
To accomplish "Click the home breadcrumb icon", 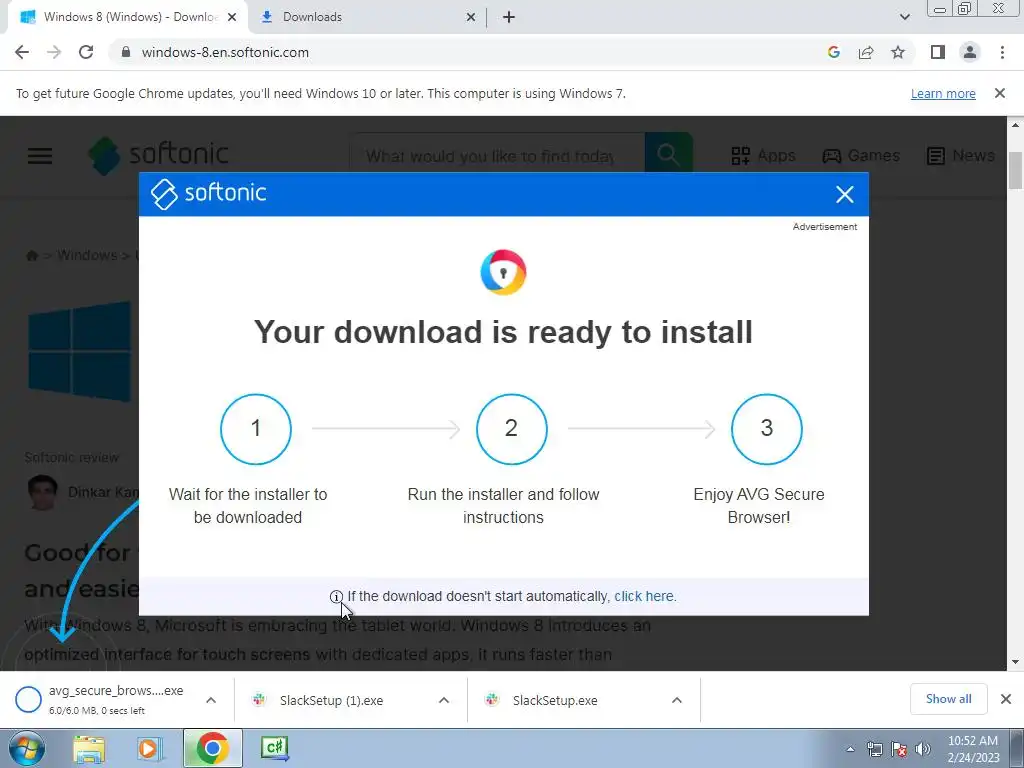I will 31,255.
